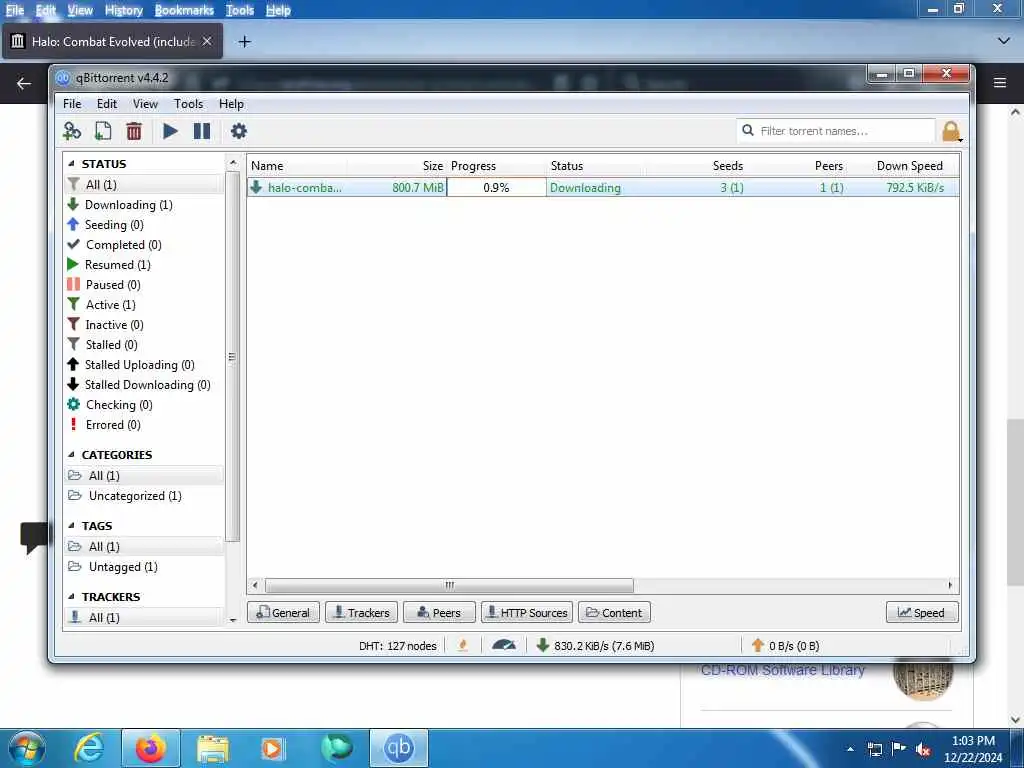
Task: Open qBittorrent Tools menu
Action: [x=188, y=104]
